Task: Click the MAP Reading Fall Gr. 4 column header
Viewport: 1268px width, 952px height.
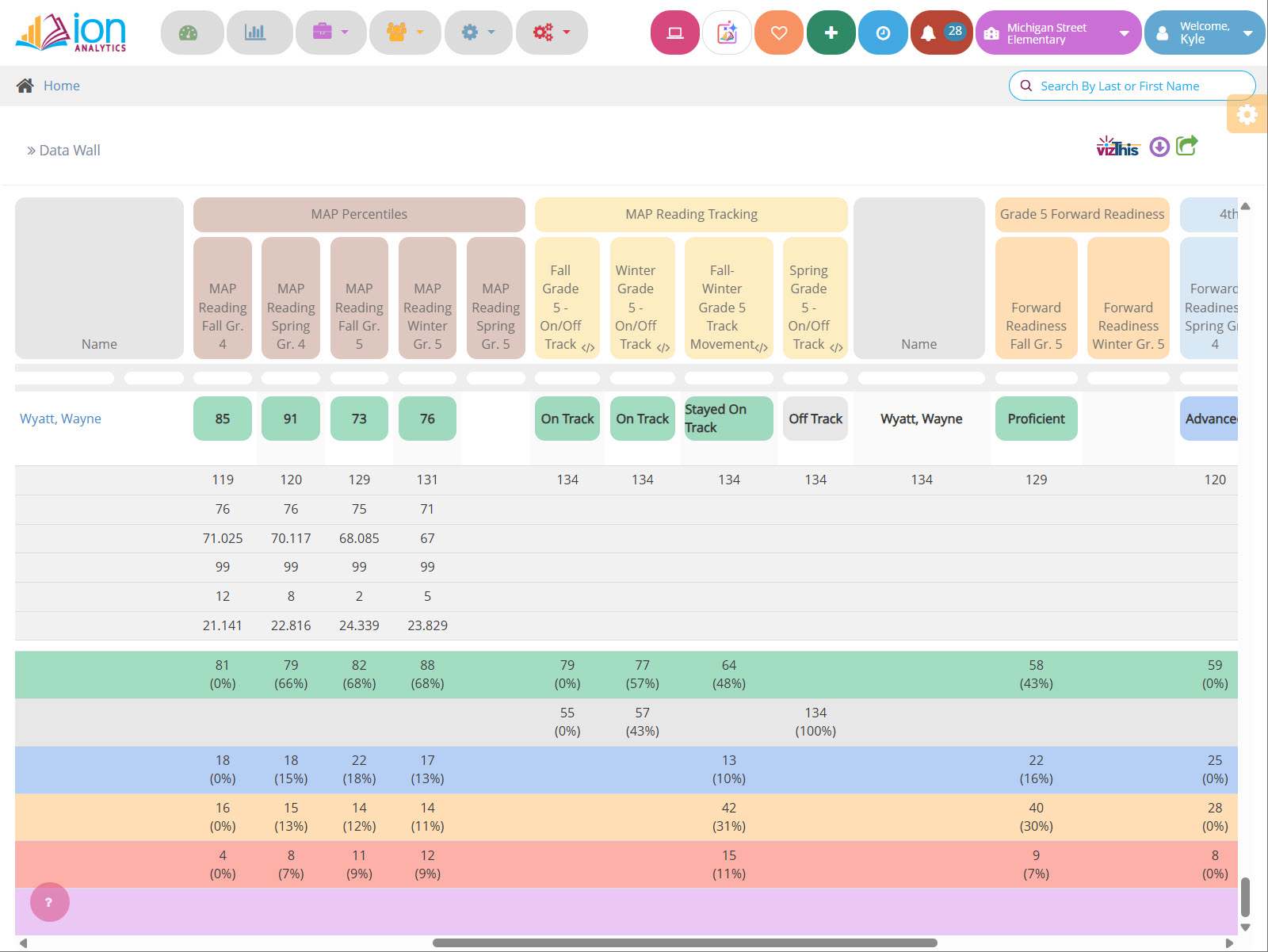Action: coord(223,298)
